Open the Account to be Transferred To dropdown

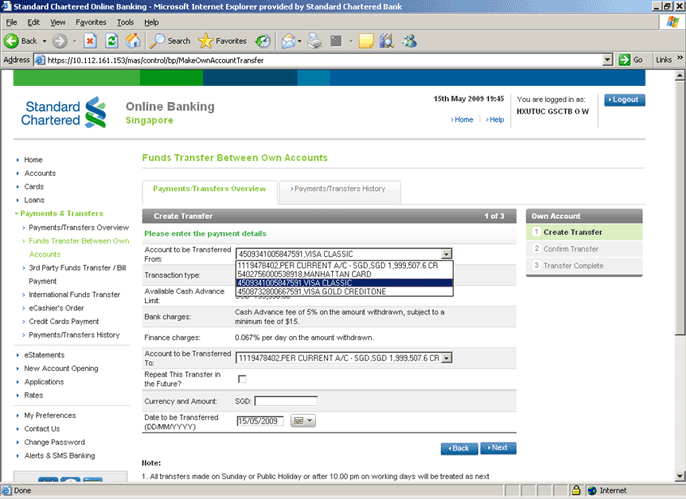(x=446, y=358)
